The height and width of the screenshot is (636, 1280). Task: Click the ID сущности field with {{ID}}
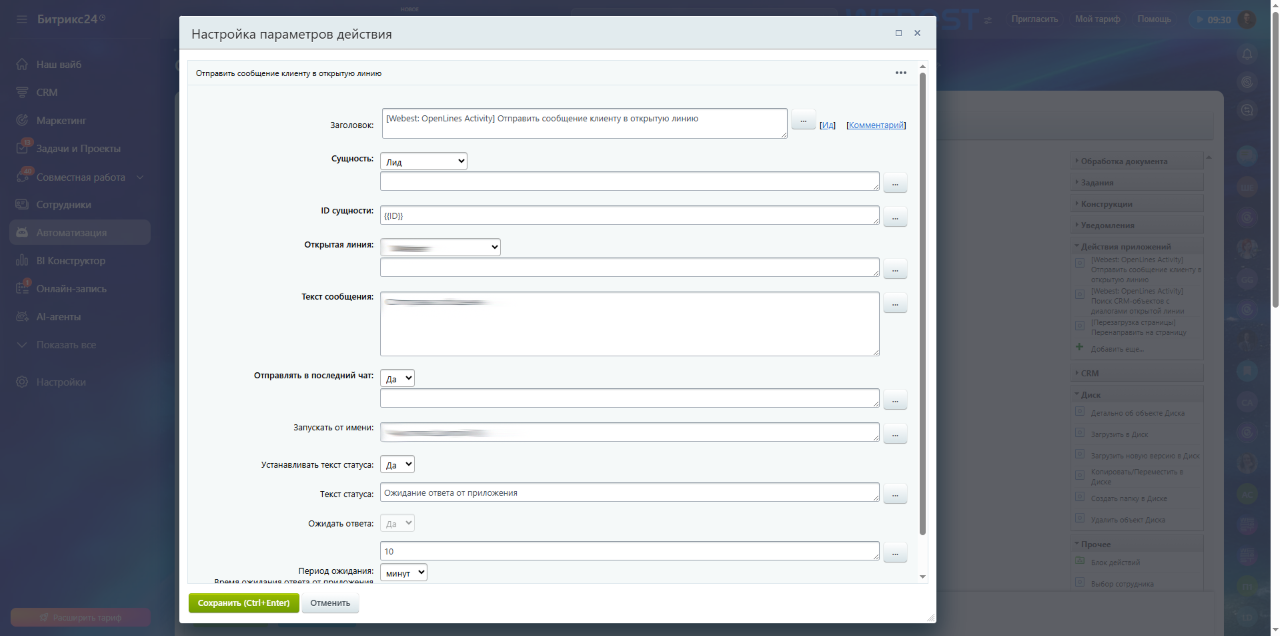(x=630, y=215)
